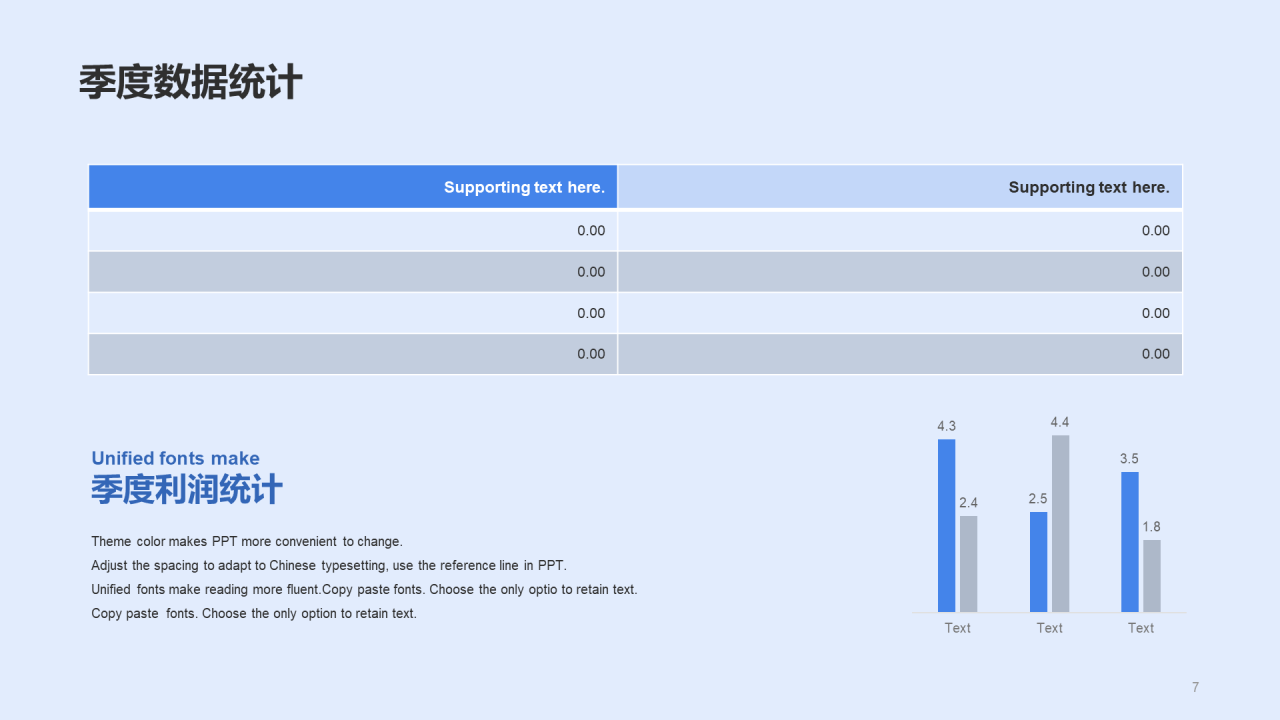Click the data label 4.4 above the bar
Image resolution: width=1280 pixels, height=720 pixels.
pyautogui.click(x=1060, y=422)
